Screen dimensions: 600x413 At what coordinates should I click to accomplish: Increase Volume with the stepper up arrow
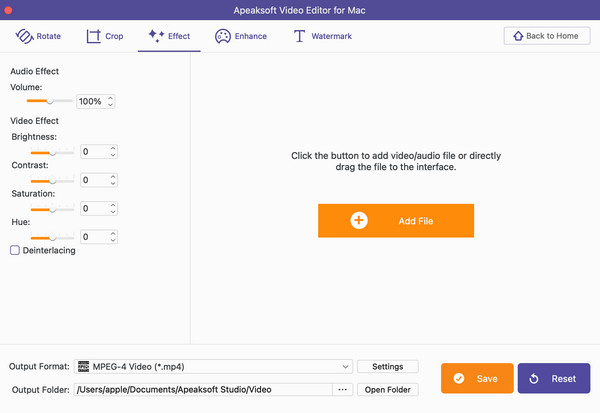click(110, 98)
